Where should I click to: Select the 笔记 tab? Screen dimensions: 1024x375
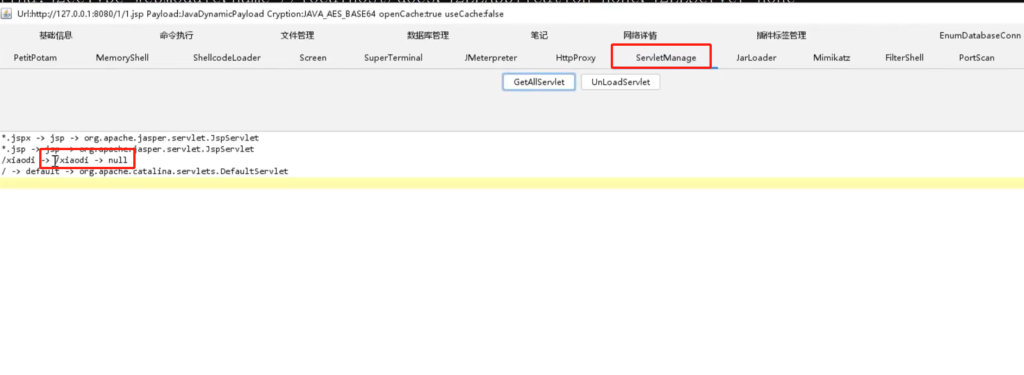tap(539, 36)
